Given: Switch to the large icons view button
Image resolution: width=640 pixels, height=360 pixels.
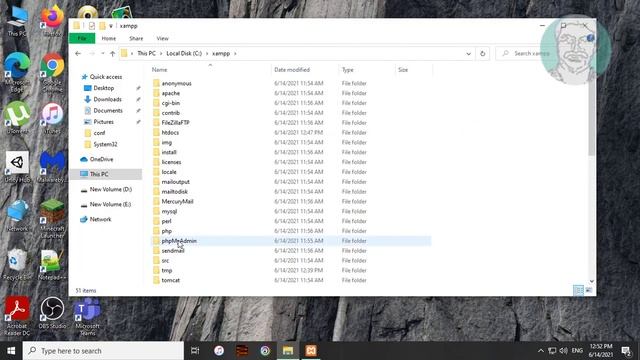Looking at the screenshot, I should point(589,290).
